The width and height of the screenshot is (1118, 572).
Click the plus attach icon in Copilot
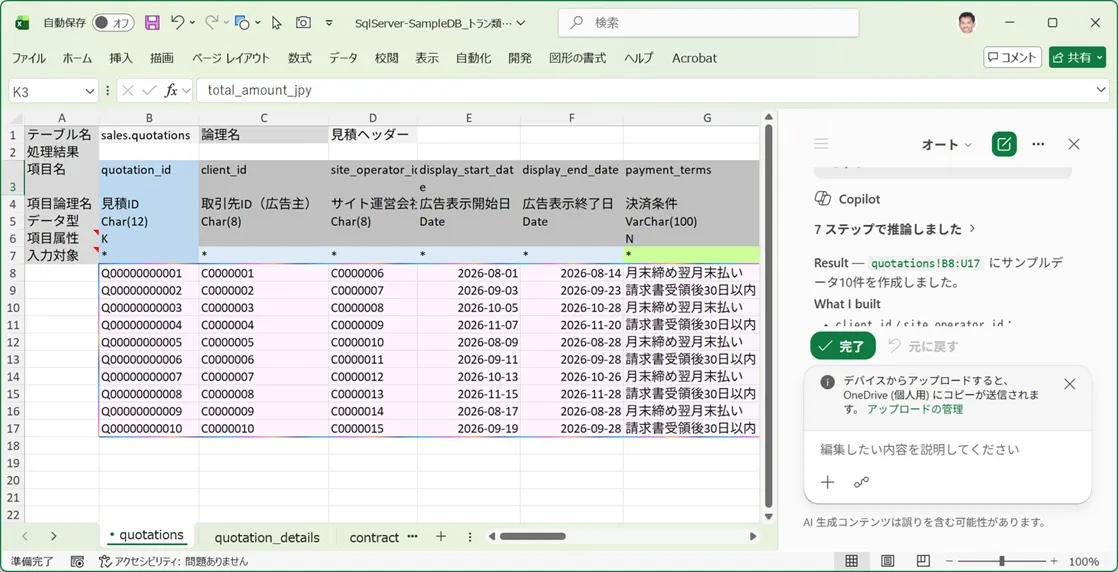coord(827,482)
